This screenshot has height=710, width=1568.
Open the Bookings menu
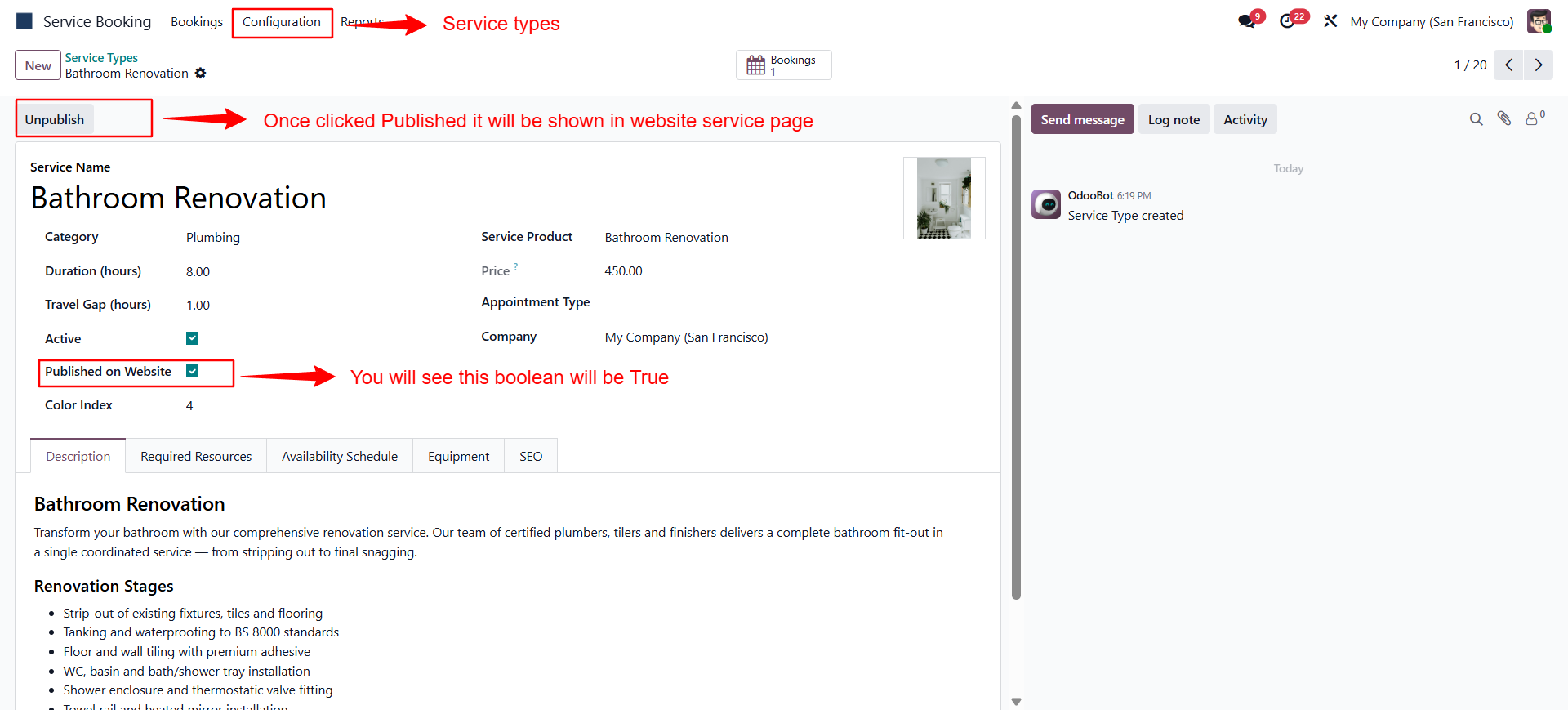point(197,22)
